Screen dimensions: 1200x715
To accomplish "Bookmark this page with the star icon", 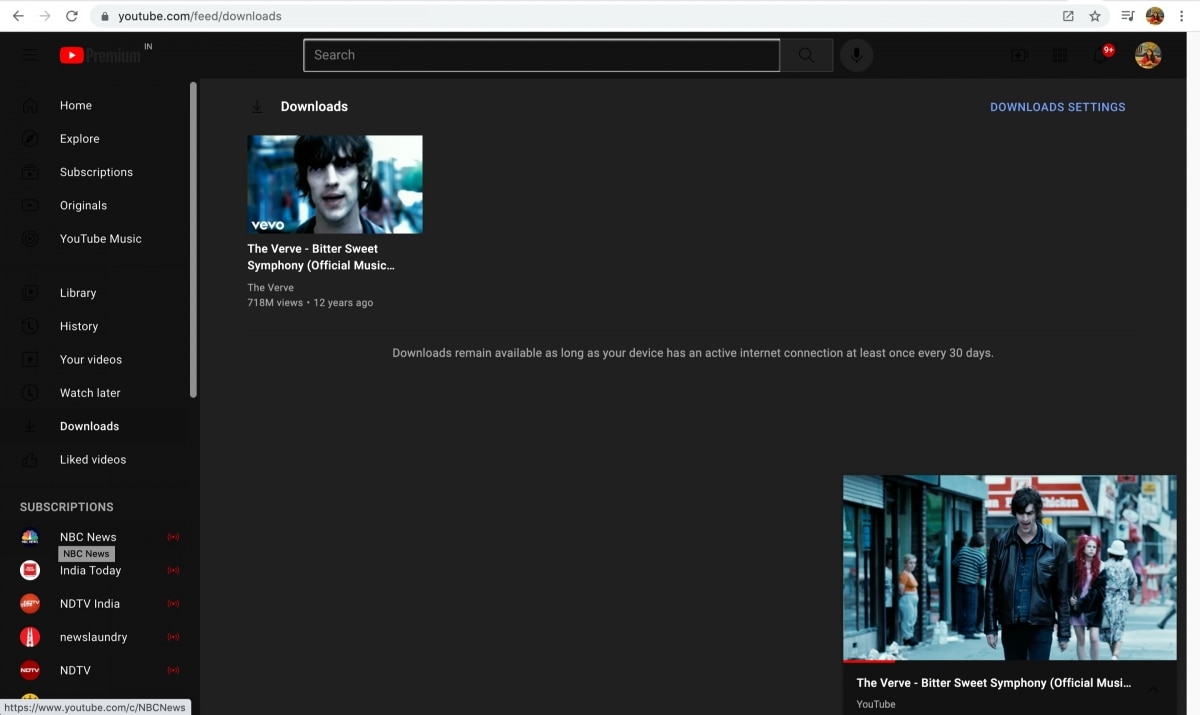I will (1095, 16).
